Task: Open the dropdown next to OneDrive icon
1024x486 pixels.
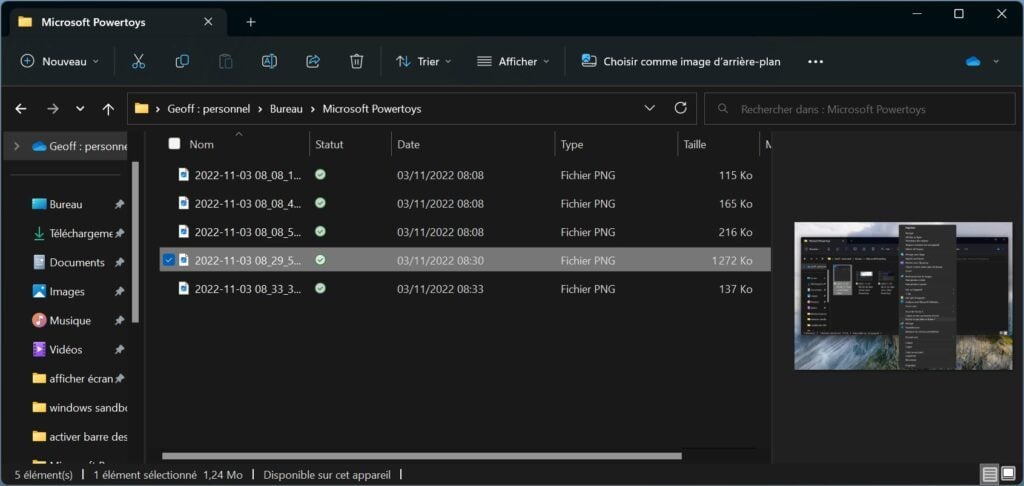Action: (996, 61)
